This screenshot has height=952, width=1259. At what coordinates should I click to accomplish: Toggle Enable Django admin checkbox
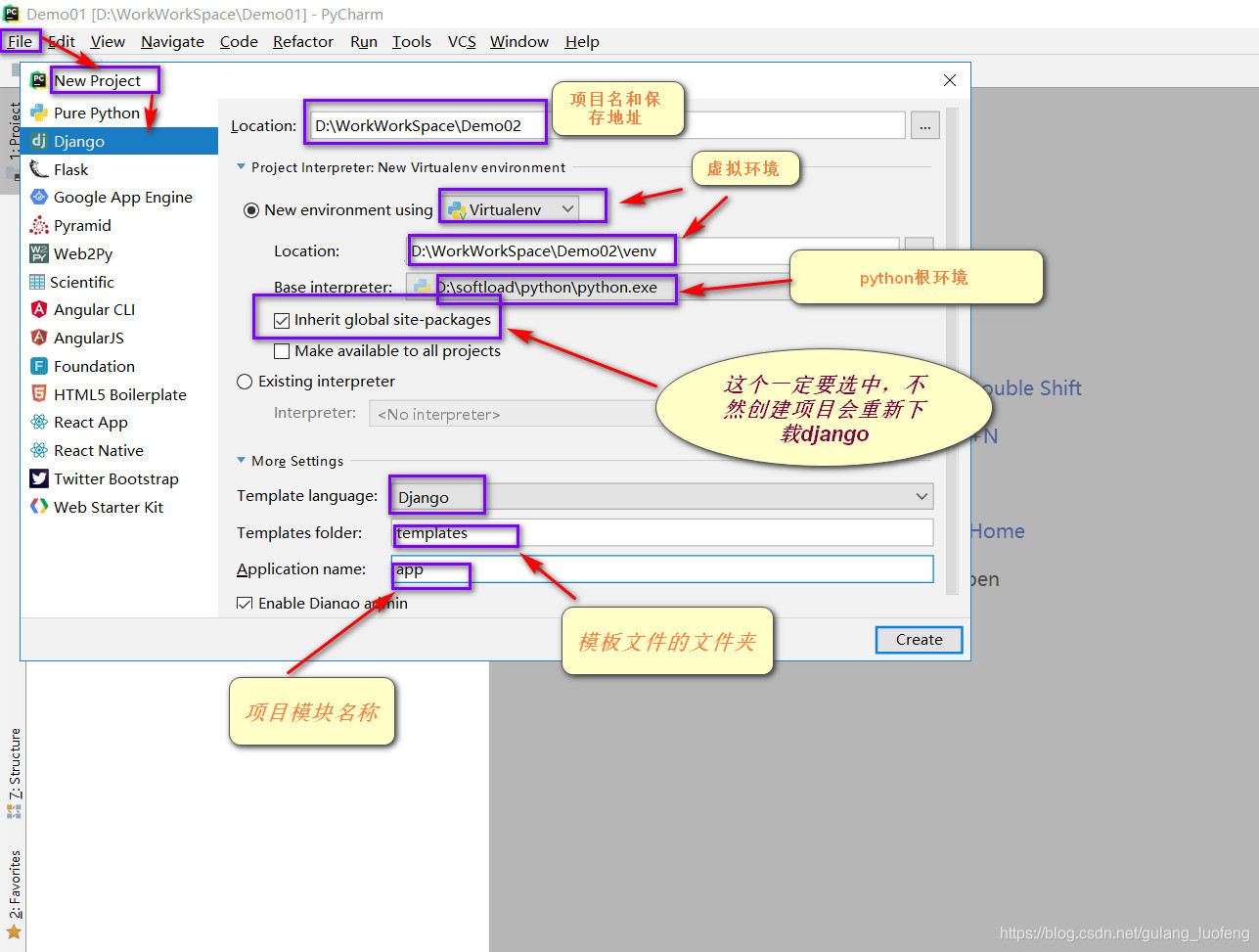click(245, 604)
